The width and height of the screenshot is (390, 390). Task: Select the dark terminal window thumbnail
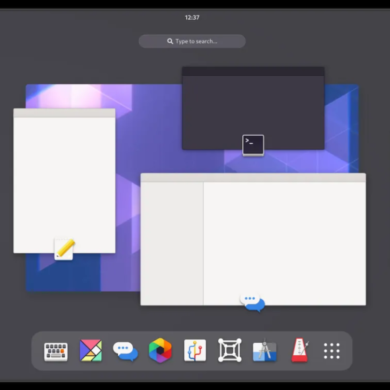coord(253,108)
